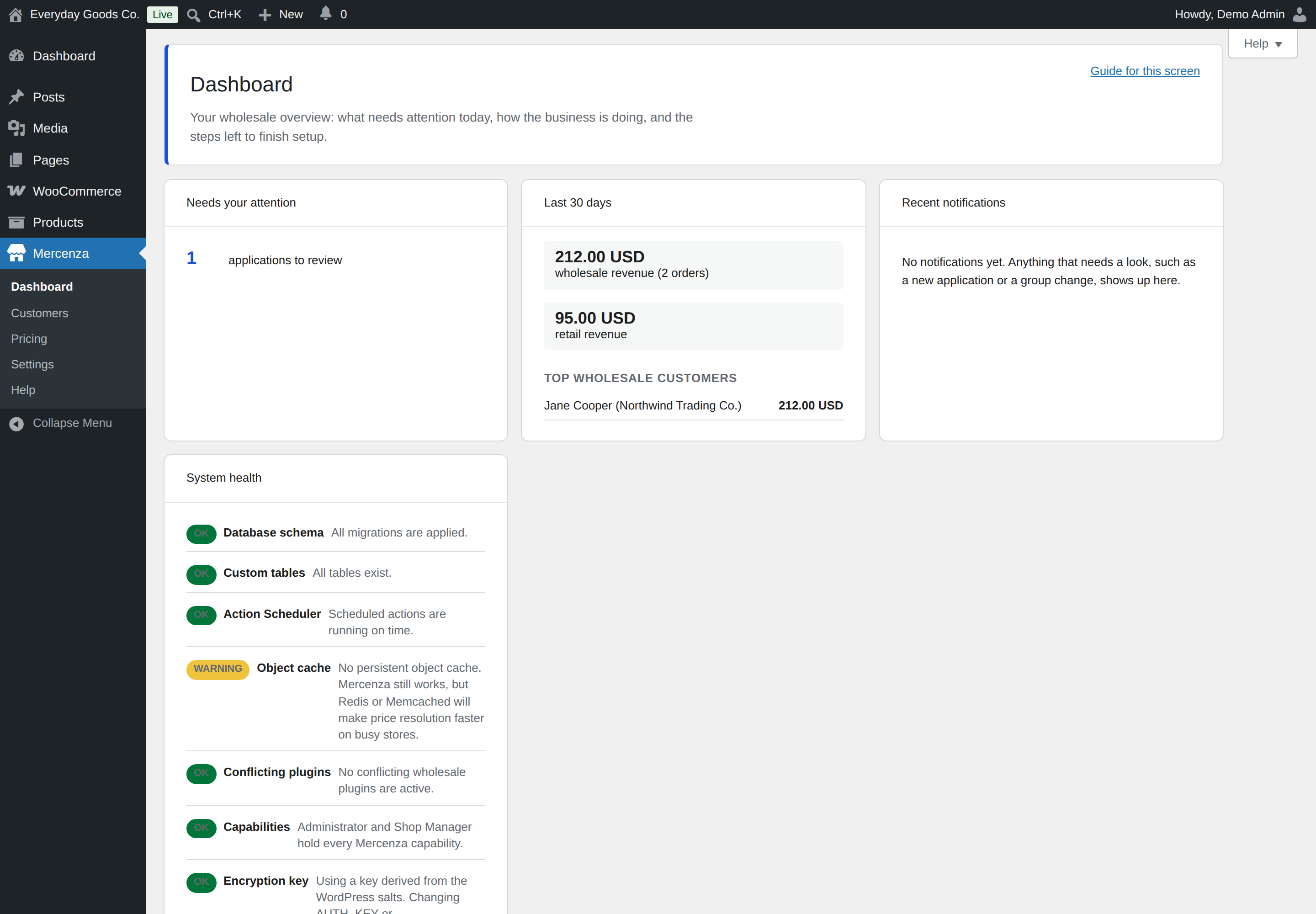Click the notification count 0

pos(344,14)
